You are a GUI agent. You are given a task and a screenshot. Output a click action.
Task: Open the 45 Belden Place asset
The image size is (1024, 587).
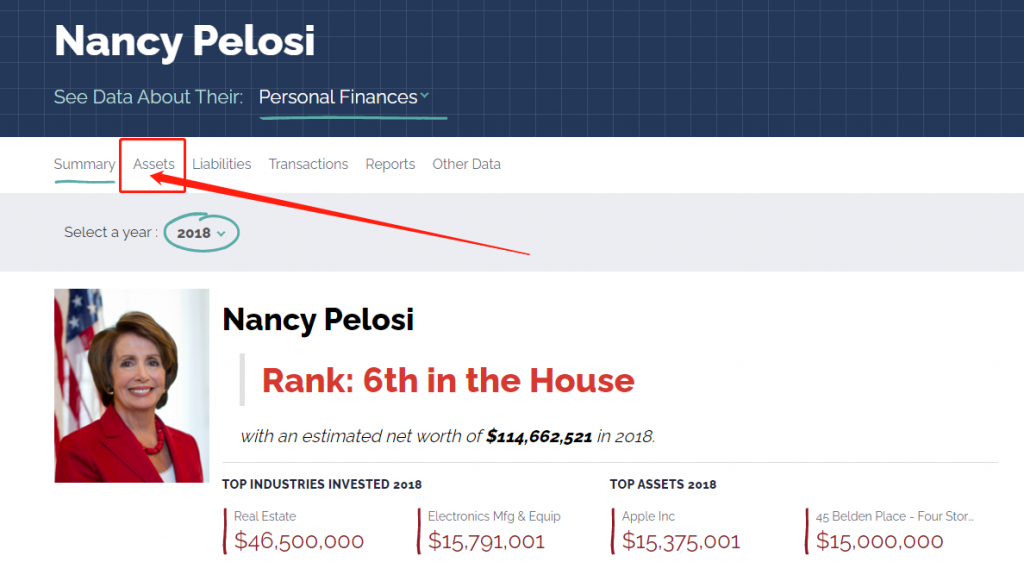pyautogui.click(x=894, y=516)
